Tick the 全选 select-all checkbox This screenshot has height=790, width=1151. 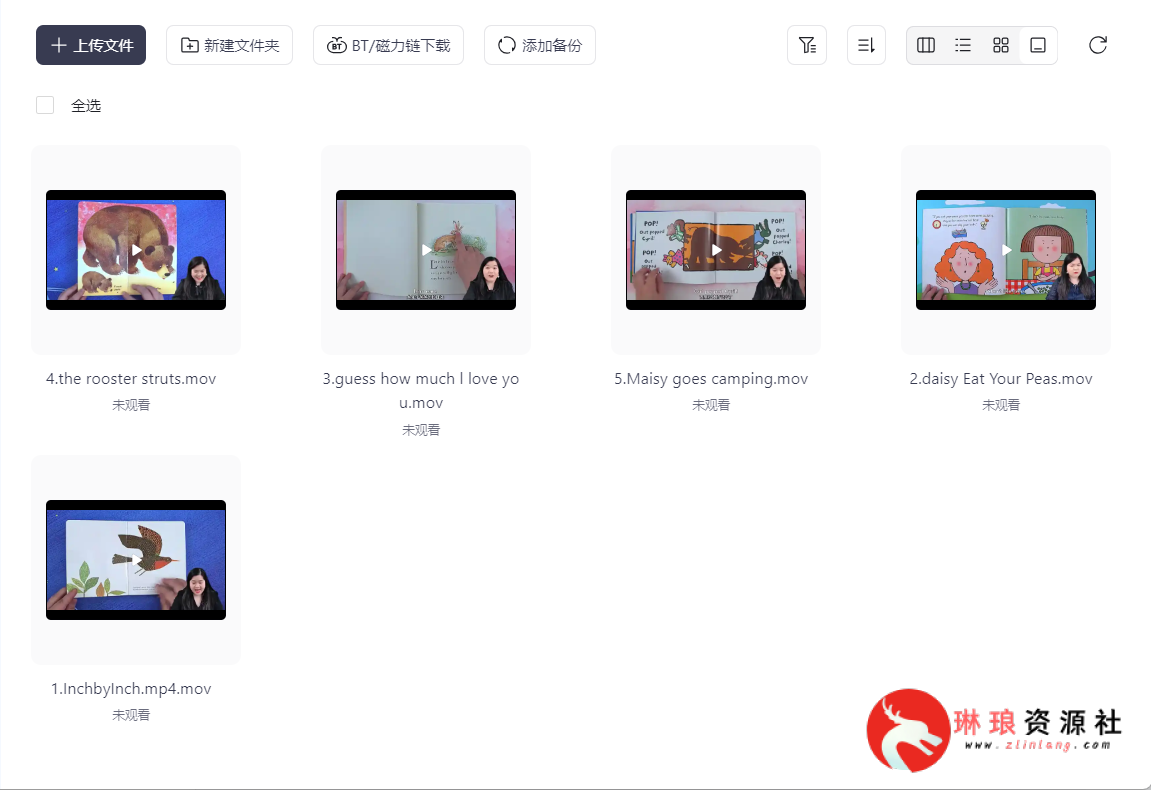(45, 105)
